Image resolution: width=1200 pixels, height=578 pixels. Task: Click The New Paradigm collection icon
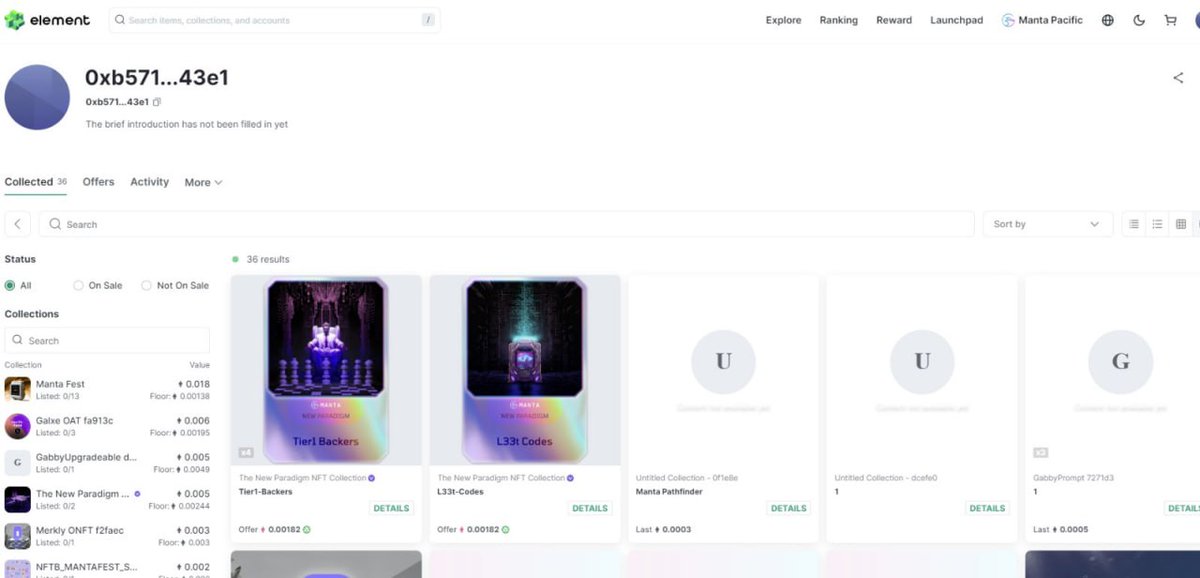coord(18,499)
